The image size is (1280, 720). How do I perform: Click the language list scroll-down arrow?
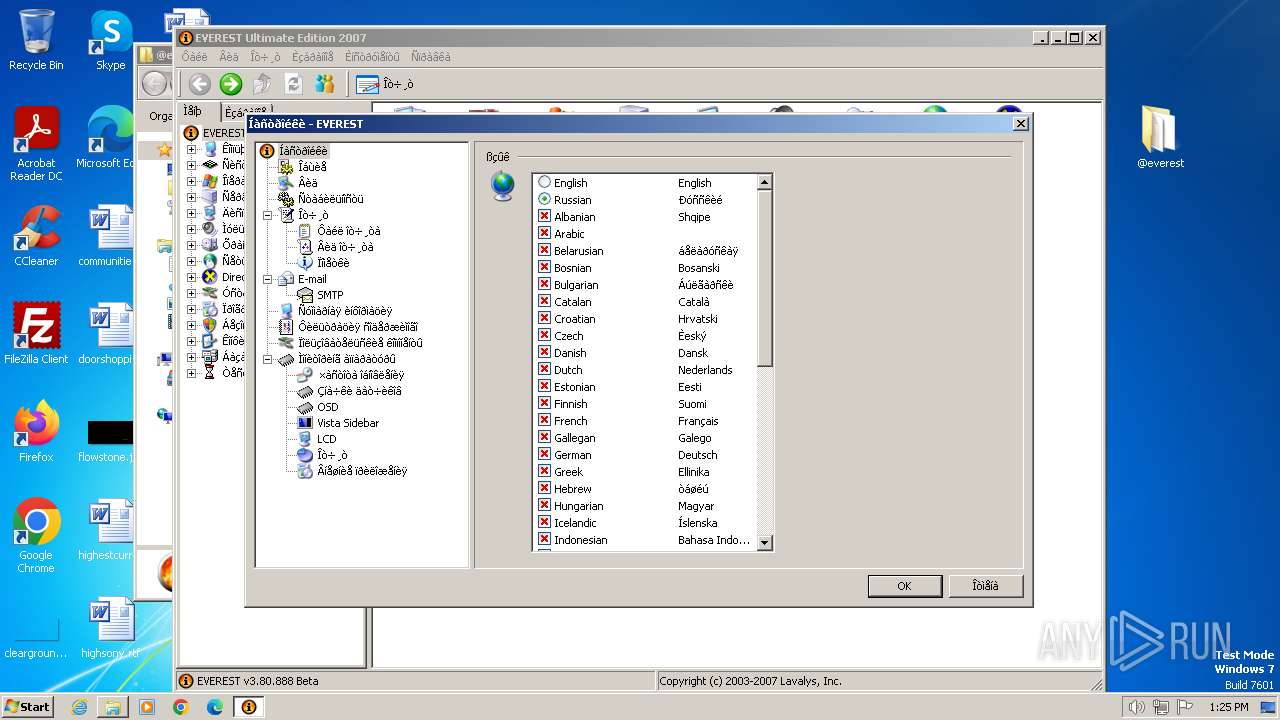coord(765,543)
